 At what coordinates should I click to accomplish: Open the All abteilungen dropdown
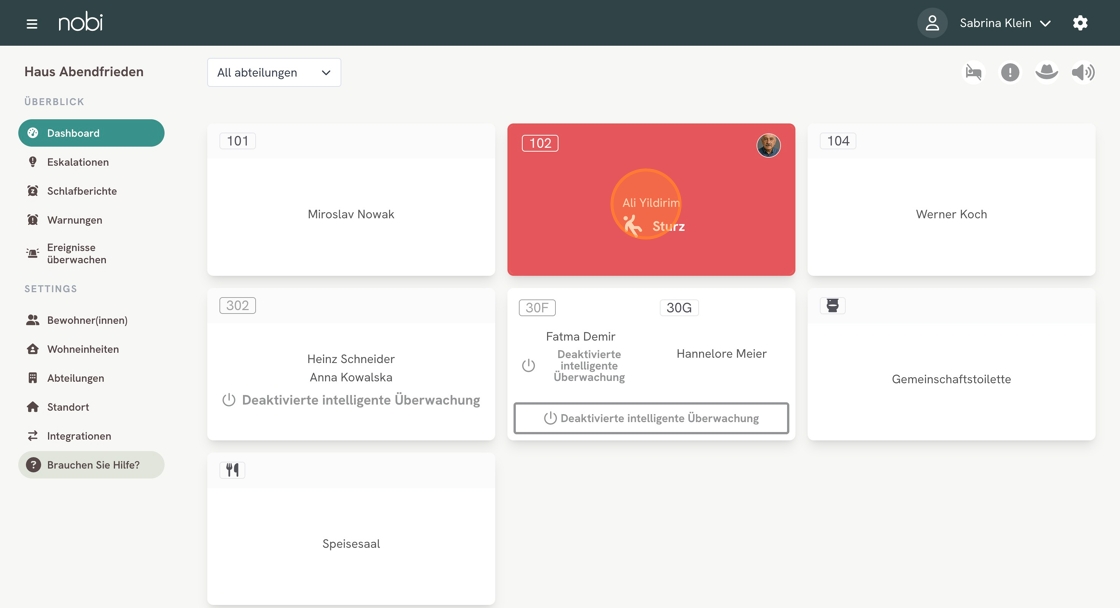(x=274, y=72)
